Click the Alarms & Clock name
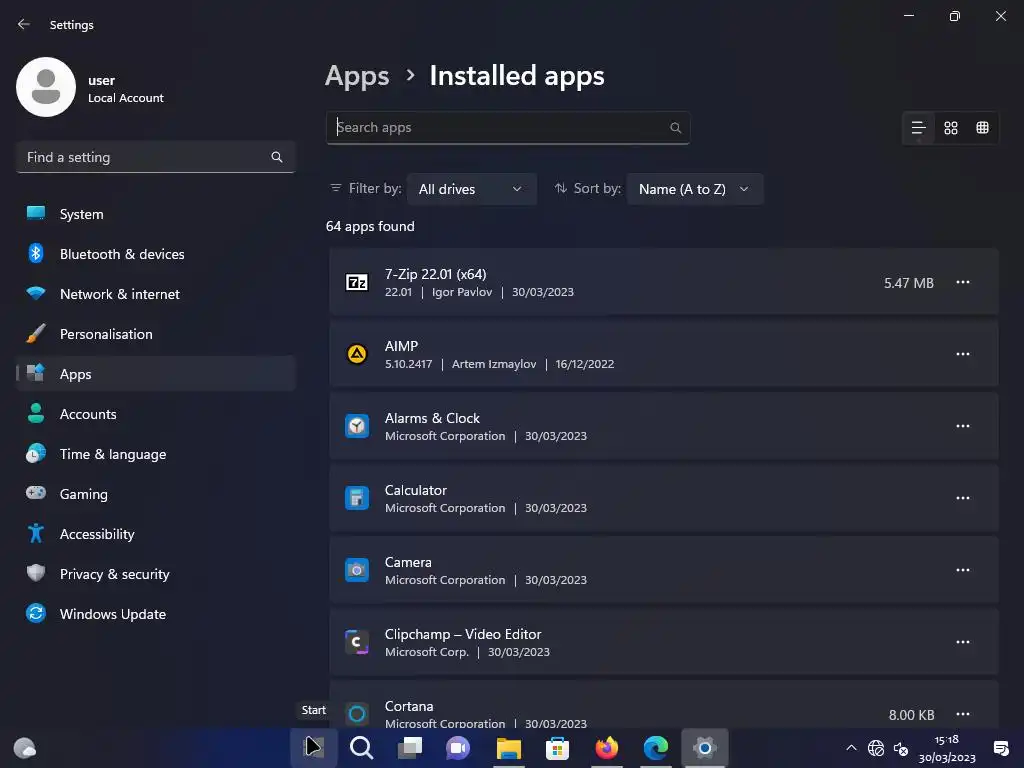This screenshot has width=1024, height=768. pyautogui.click(x=432, y=418)
